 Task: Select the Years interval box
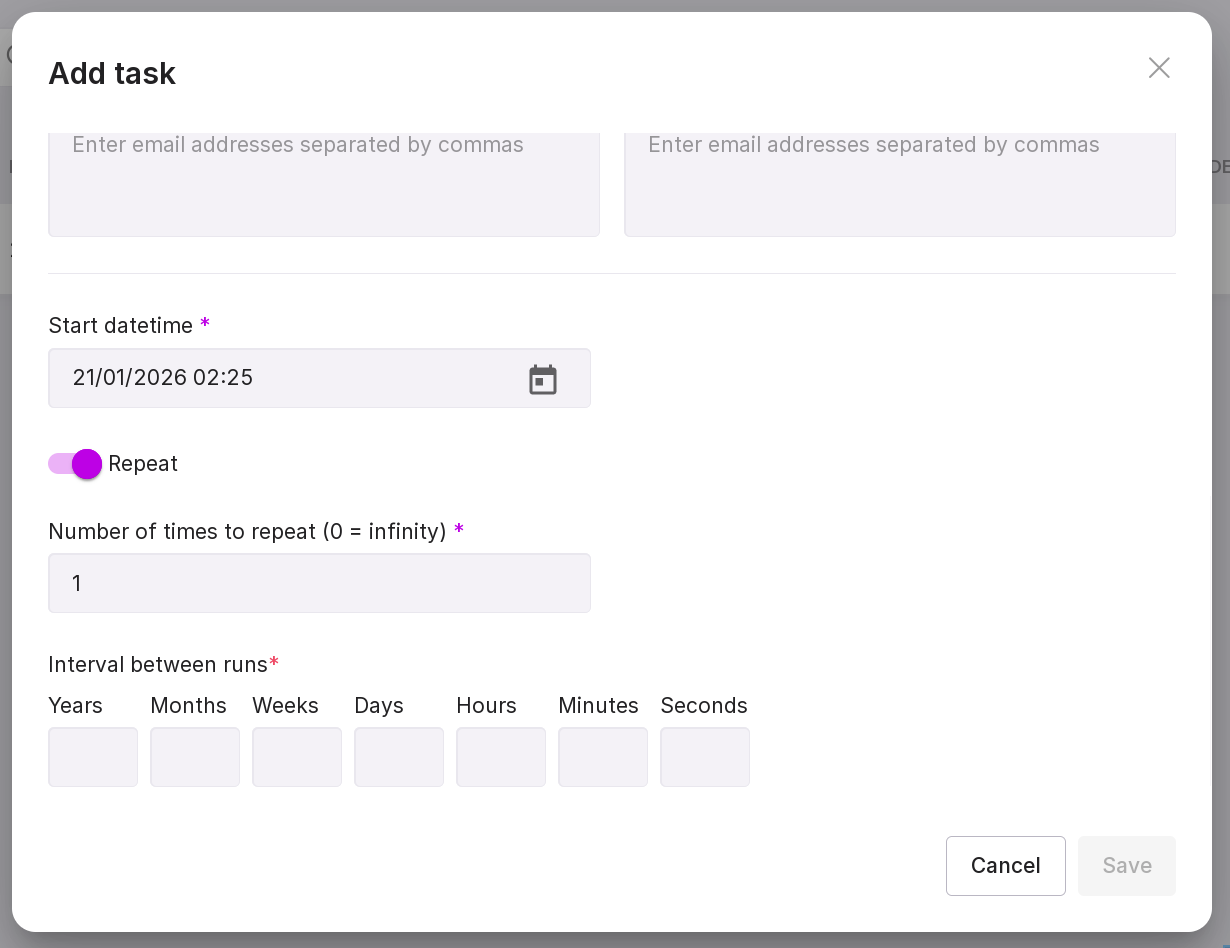click(93, 757)
